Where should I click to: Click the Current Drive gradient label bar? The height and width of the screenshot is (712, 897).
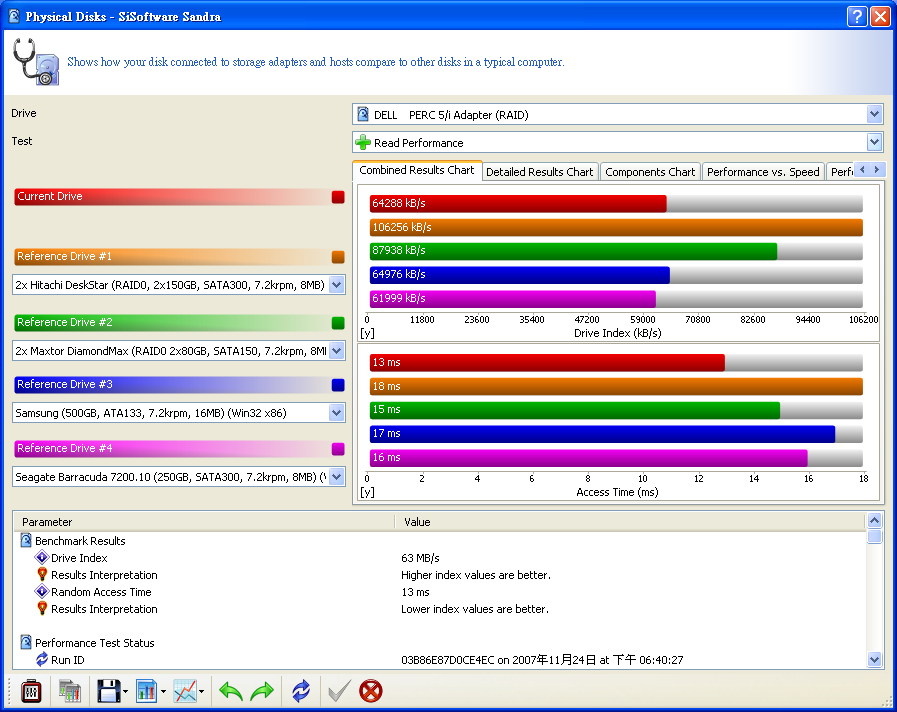click(x=172, y=197)
